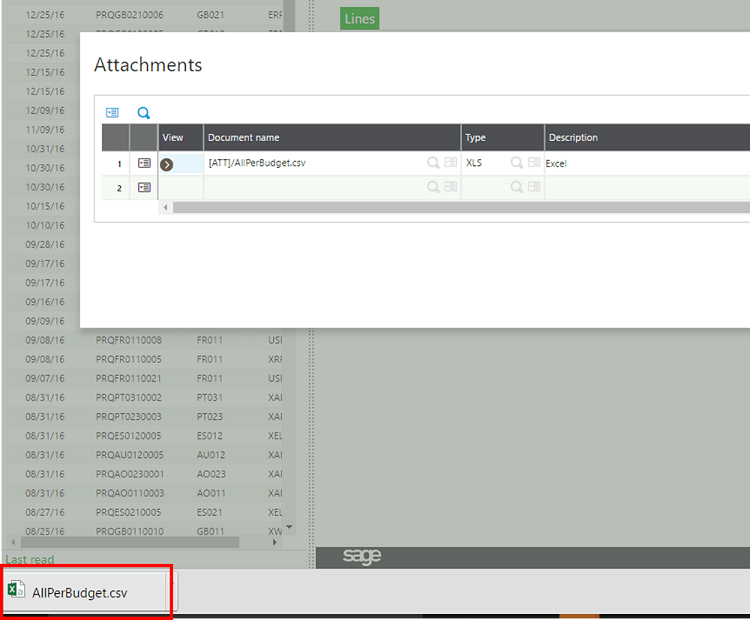
Task: Open document name actions icon in row 2
Action: [x=451, y=186]
